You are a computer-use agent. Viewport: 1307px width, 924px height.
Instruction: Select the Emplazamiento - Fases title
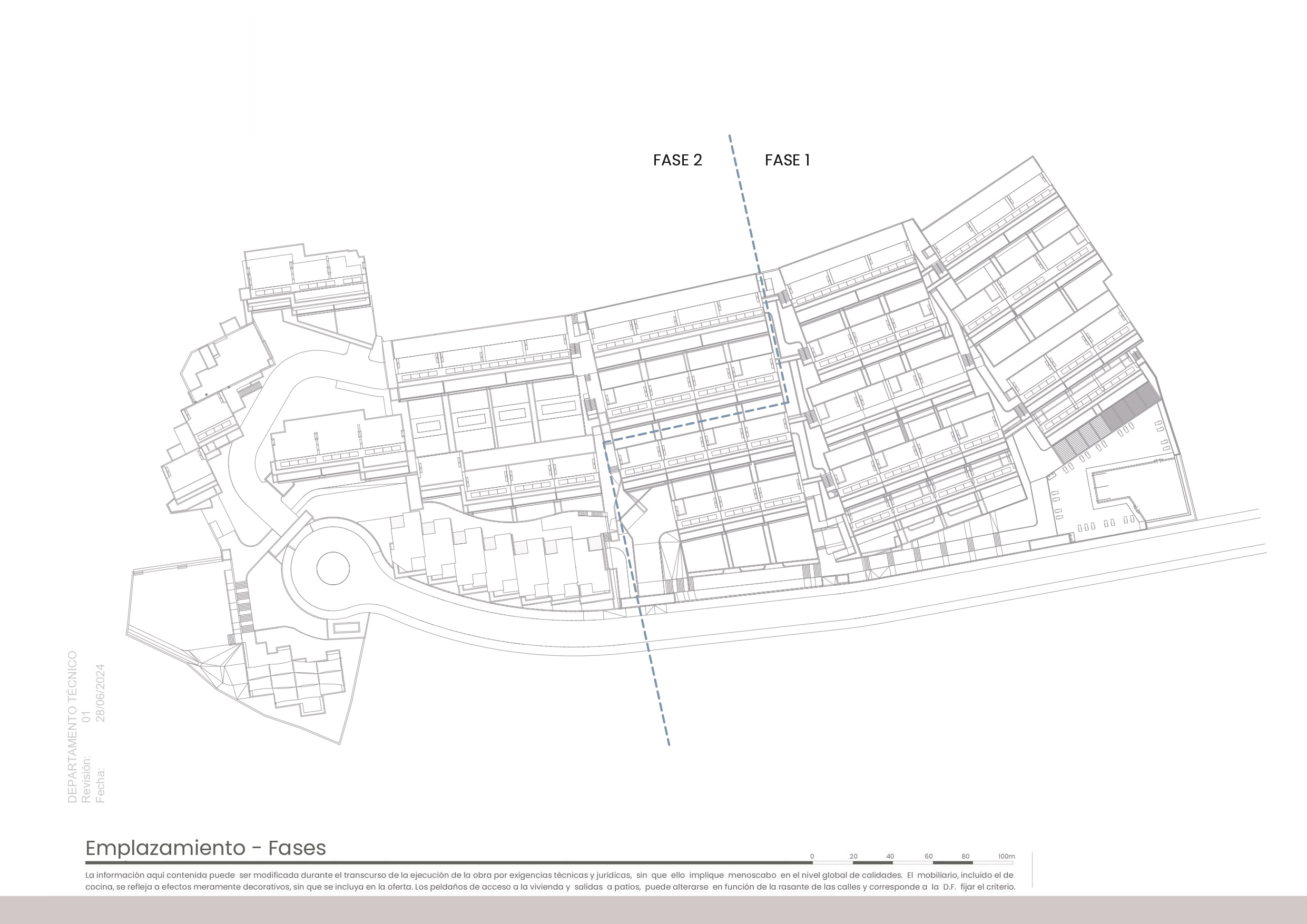pos(205,848)
